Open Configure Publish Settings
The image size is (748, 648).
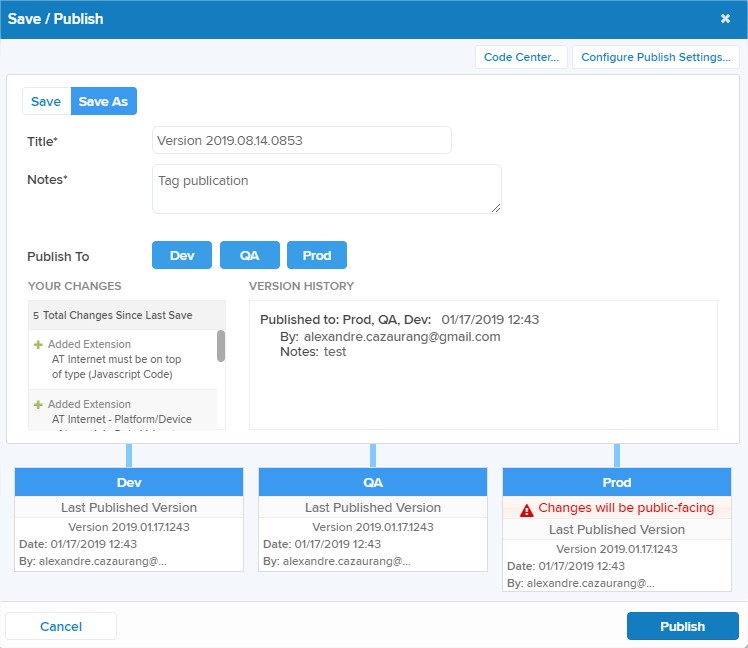pos(656,57)
